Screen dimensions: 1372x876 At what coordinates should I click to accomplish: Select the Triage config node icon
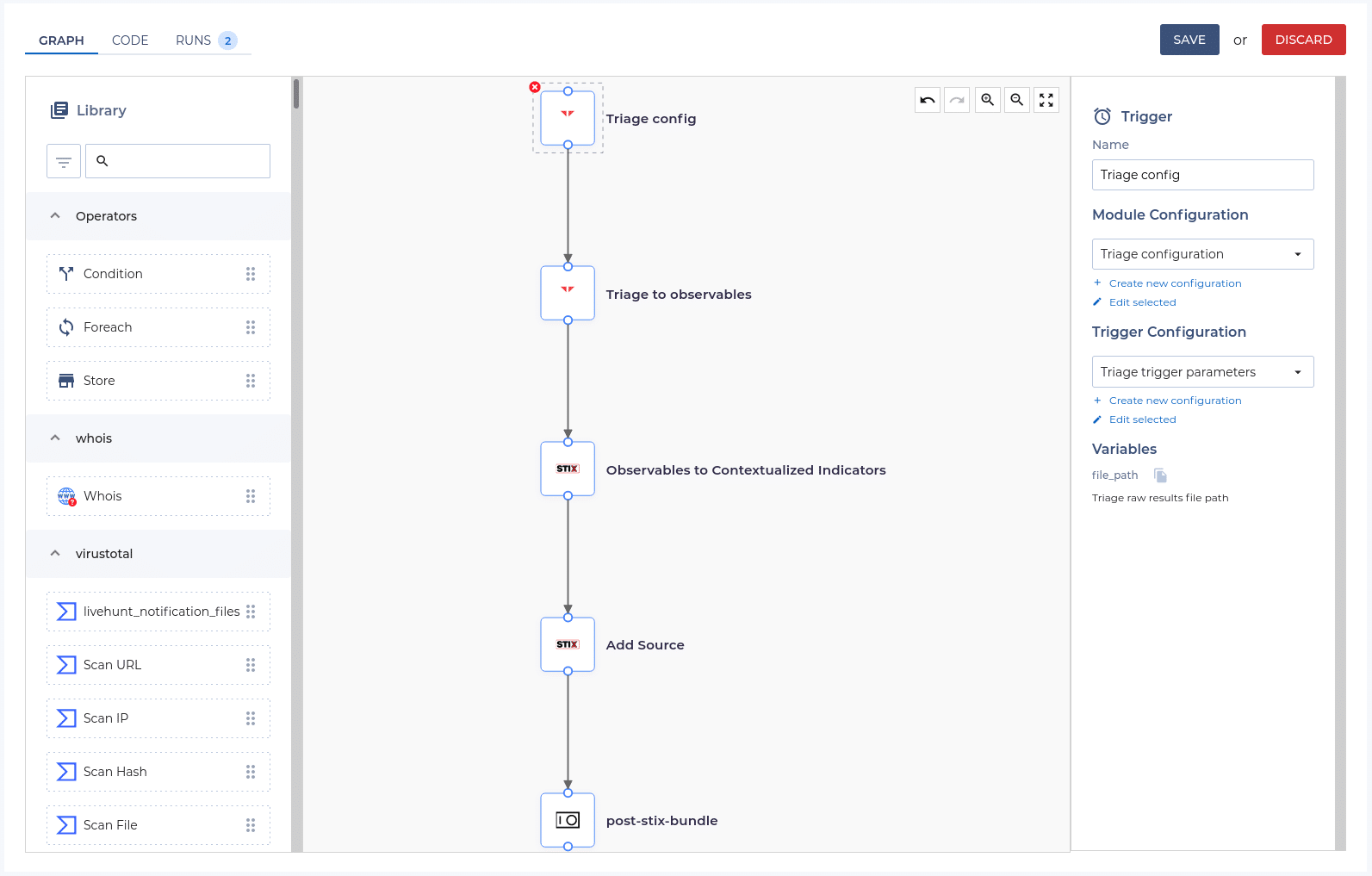coord(568,118)
